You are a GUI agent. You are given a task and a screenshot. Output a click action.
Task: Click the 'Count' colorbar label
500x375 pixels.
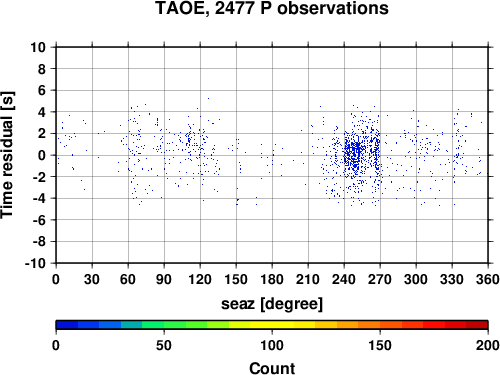272,368
